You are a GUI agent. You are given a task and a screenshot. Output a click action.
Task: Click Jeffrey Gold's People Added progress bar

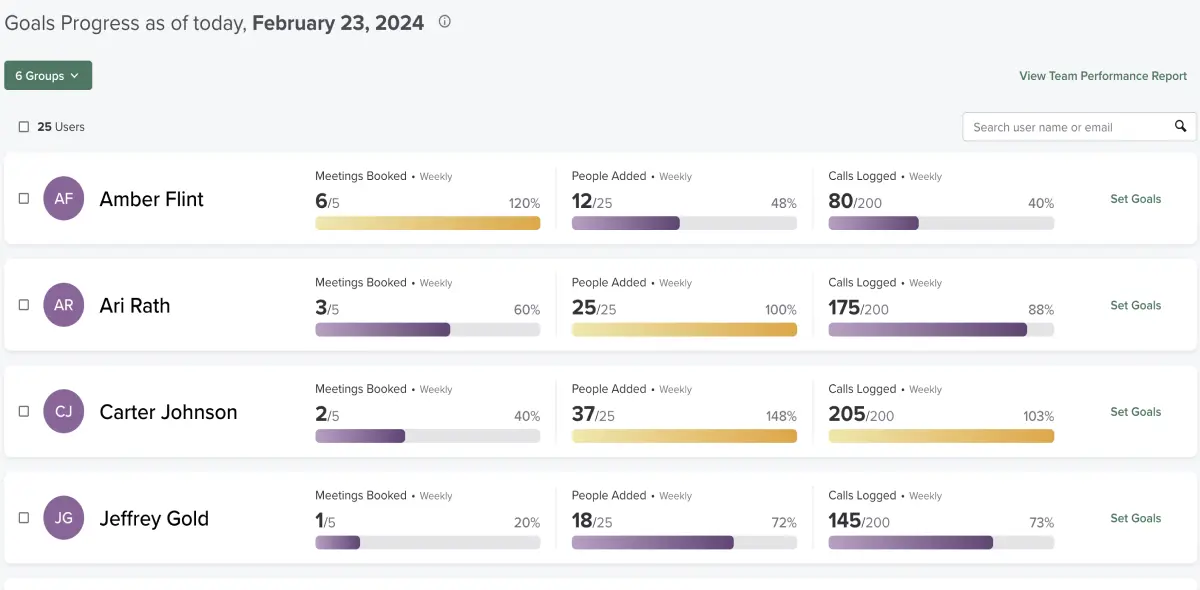684,542
